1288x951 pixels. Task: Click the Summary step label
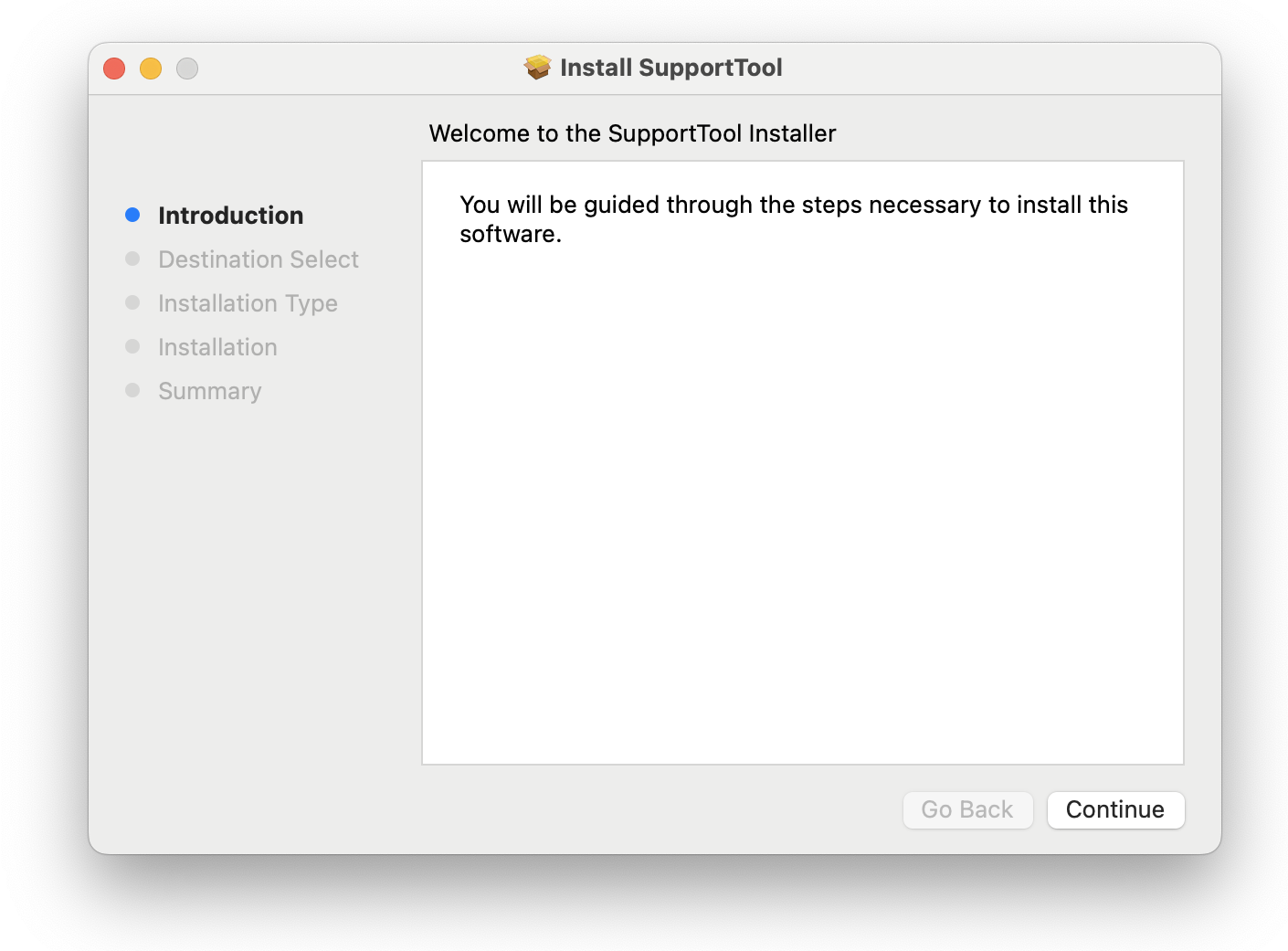(x=210, y=391)
